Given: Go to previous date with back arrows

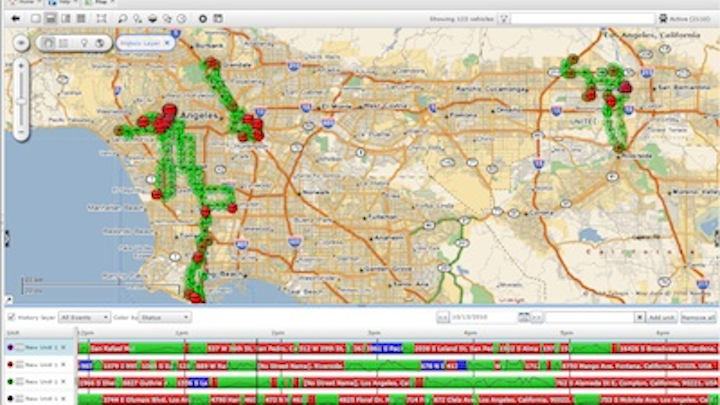Looking at the screenshot, I should point(443,317).
